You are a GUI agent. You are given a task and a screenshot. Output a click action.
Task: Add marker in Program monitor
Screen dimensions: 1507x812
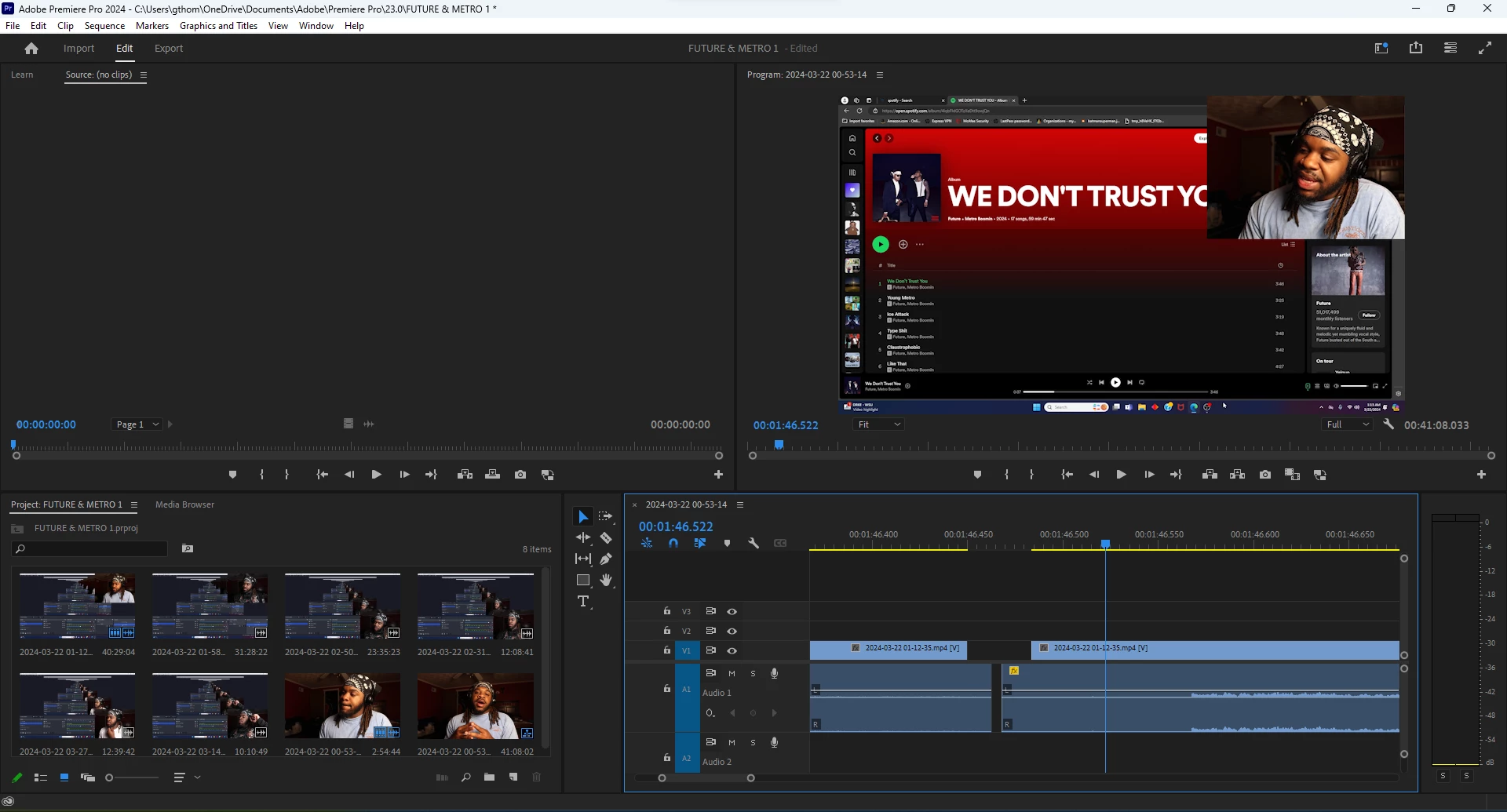pyautogui.click(x=977, y=475)
